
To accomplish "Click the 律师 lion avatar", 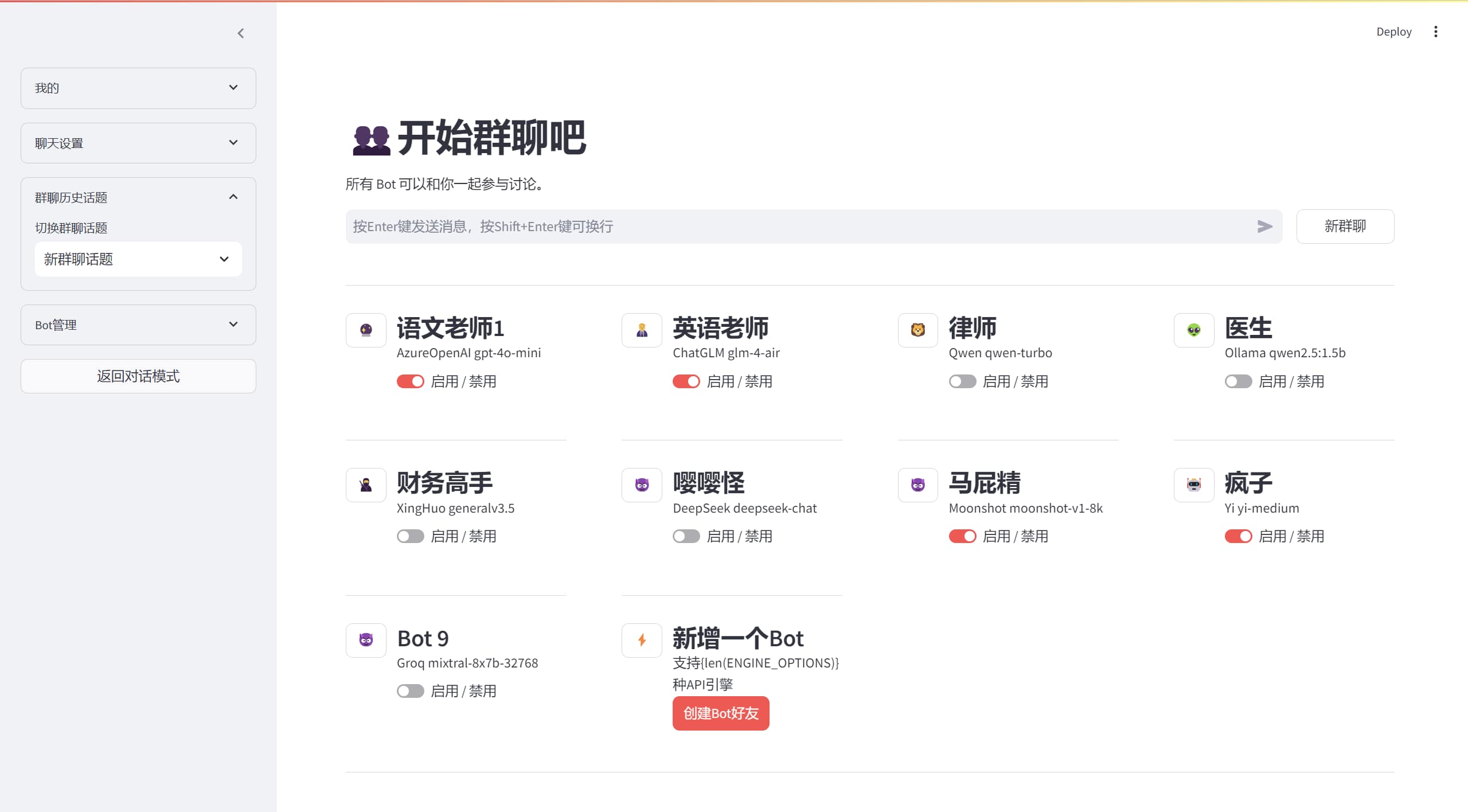I will 918,330.
